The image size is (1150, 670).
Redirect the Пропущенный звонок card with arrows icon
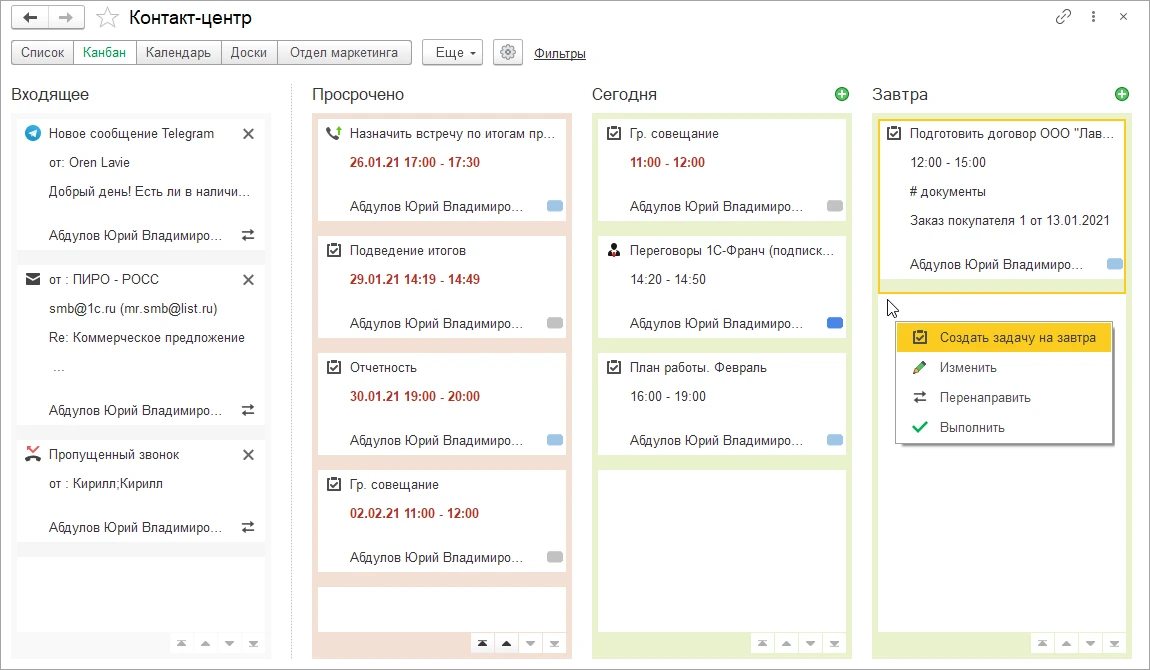click(248, 527)
